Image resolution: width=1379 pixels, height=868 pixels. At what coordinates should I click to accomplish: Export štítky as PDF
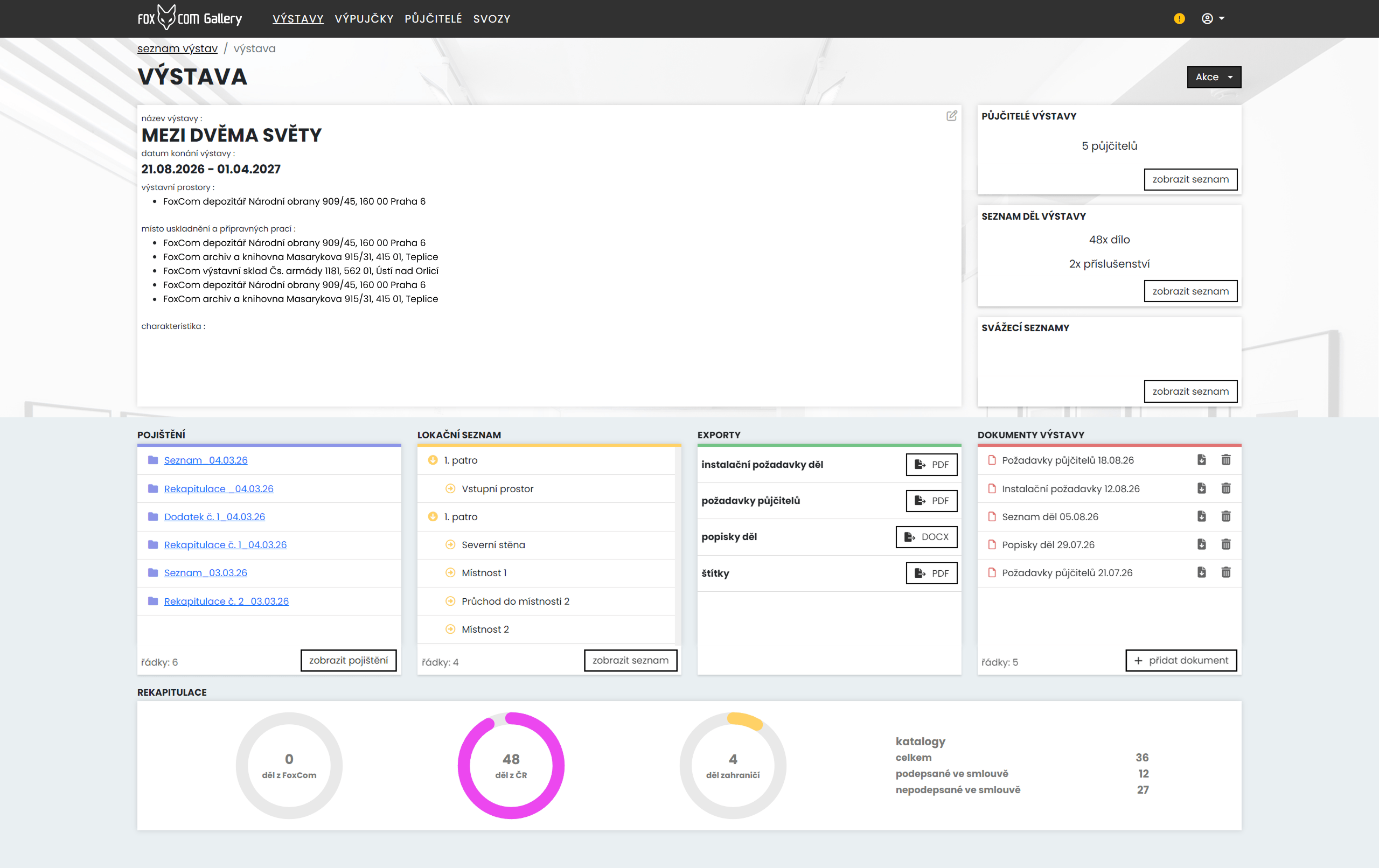[x=931, y=573]
